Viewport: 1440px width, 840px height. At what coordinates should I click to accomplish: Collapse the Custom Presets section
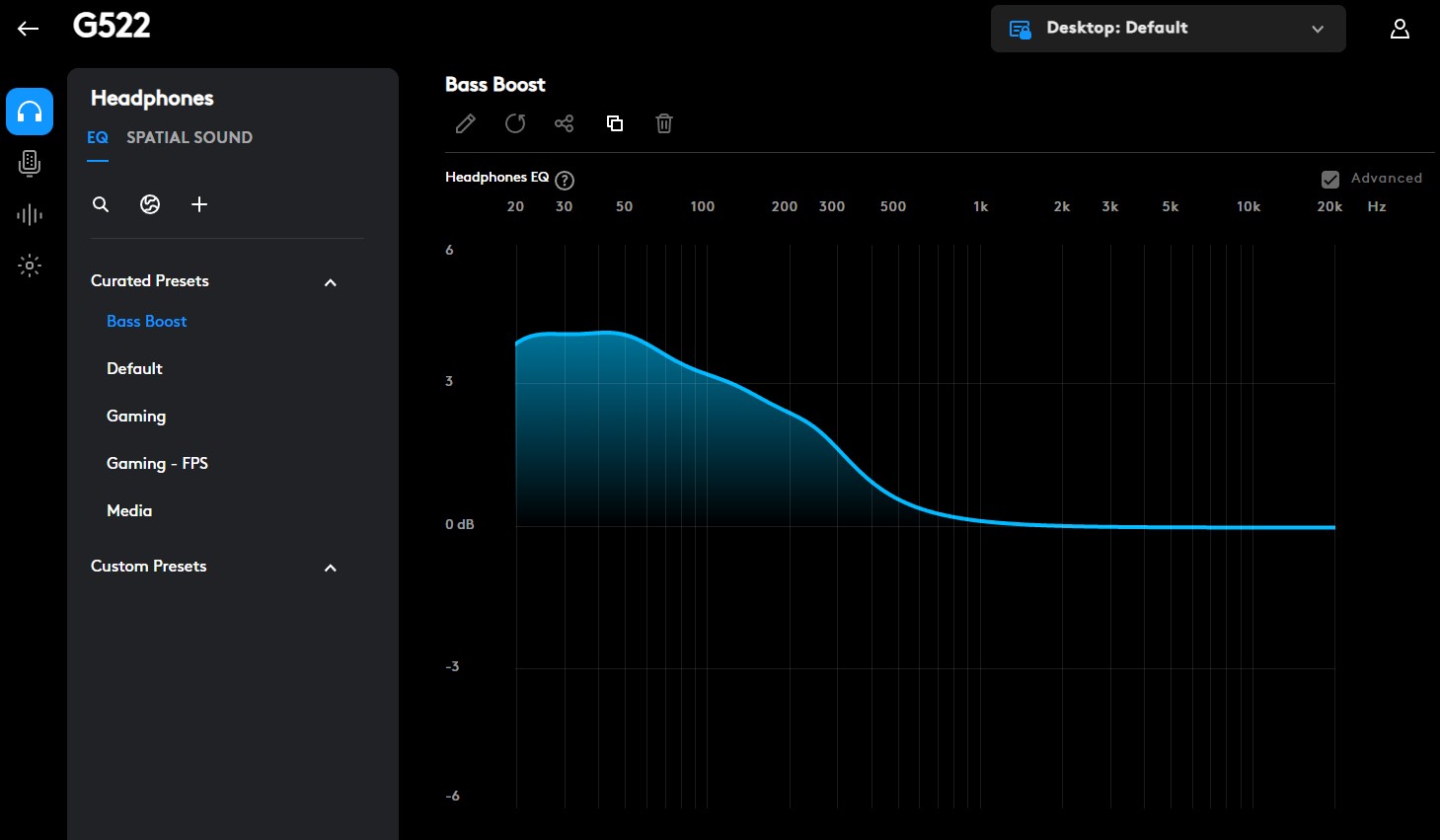click(x=331, y=568)
